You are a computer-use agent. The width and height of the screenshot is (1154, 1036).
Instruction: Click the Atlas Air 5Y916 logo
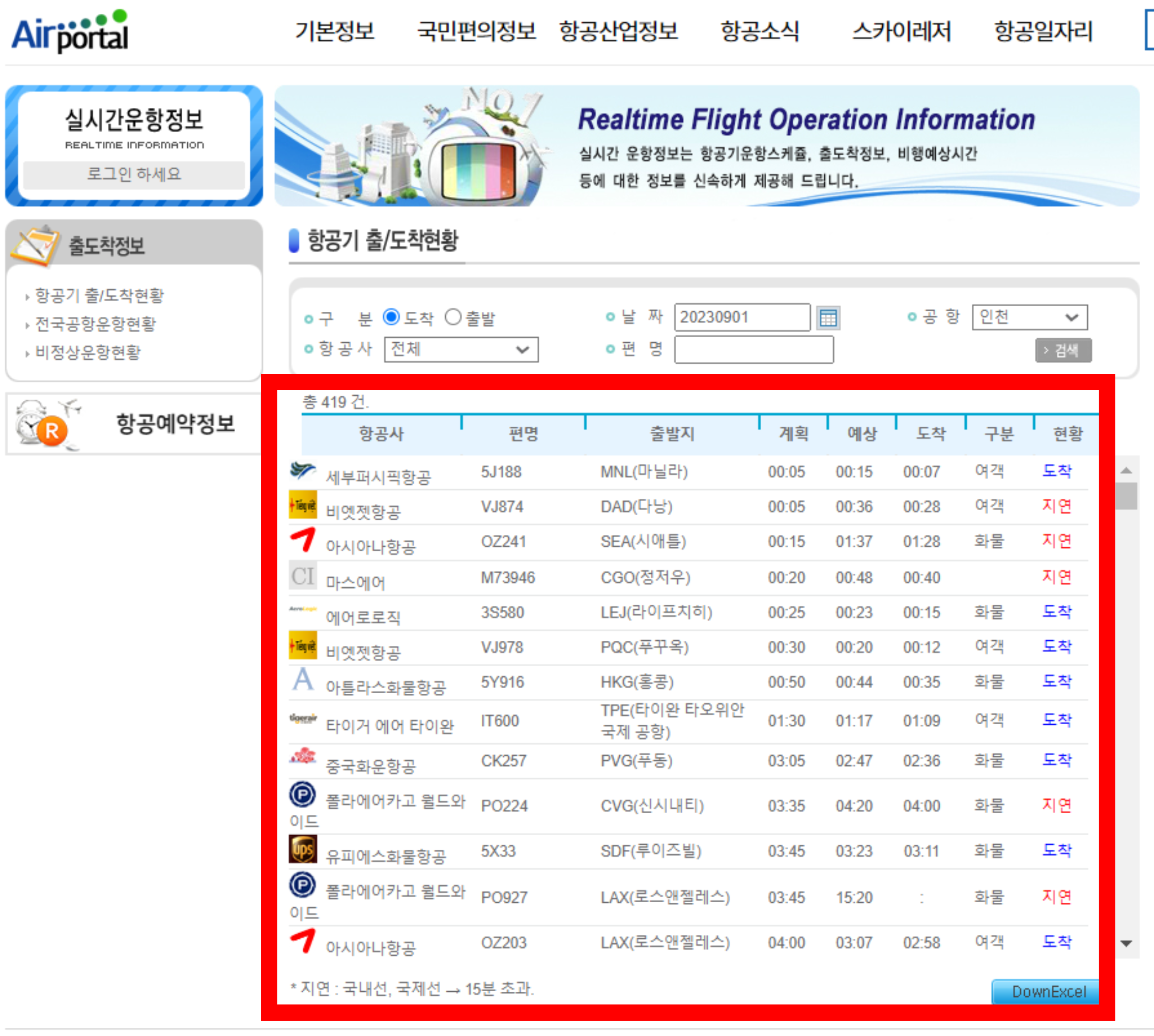302,679
